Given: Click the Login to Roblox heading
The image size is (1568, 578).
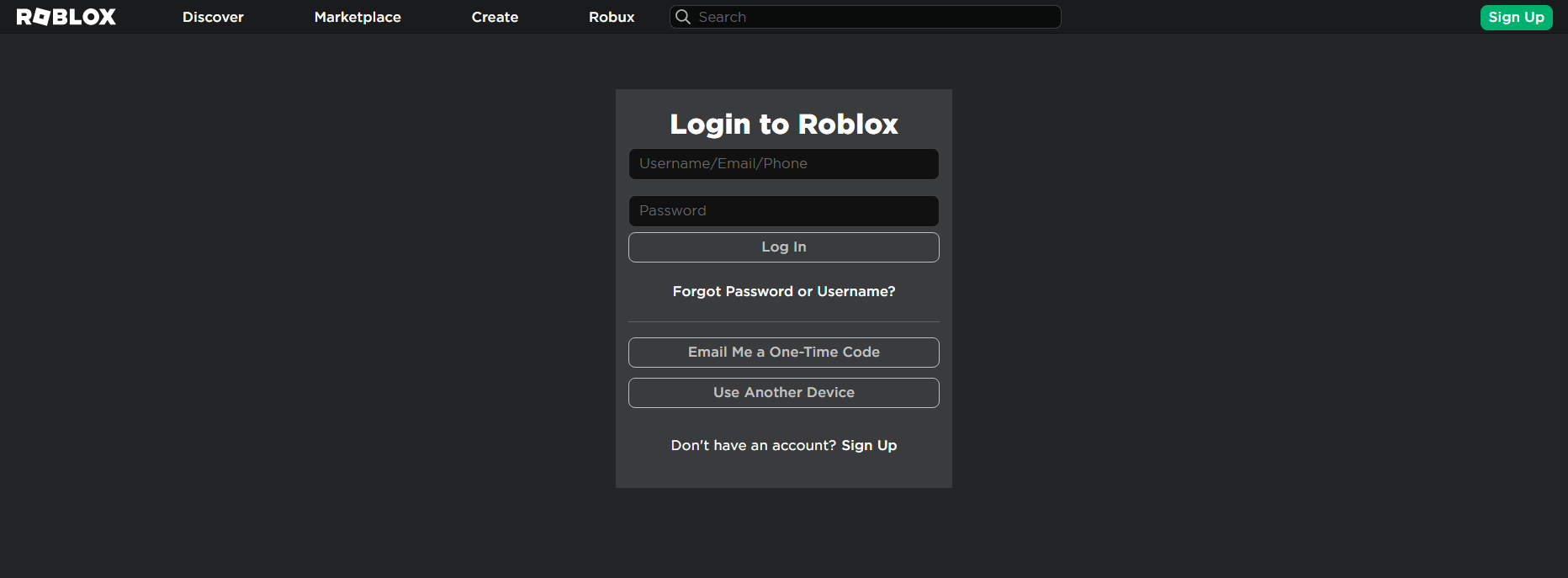Looking at the screenshot, I should point(783,125).
